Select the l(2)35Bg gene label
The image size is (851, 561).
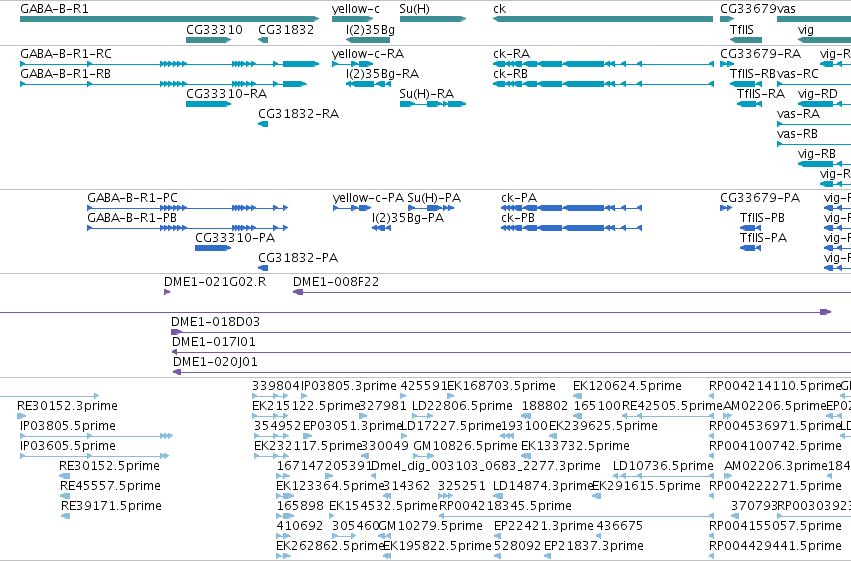coord(370,30)
